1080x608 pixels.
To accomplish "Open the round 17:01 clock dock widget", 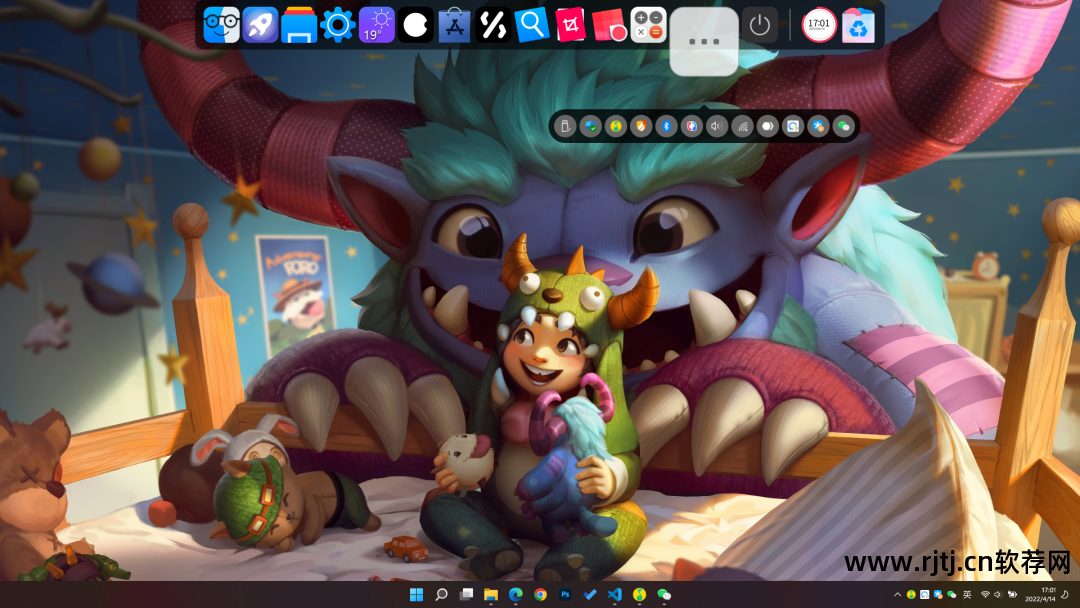I will point(819,25).
